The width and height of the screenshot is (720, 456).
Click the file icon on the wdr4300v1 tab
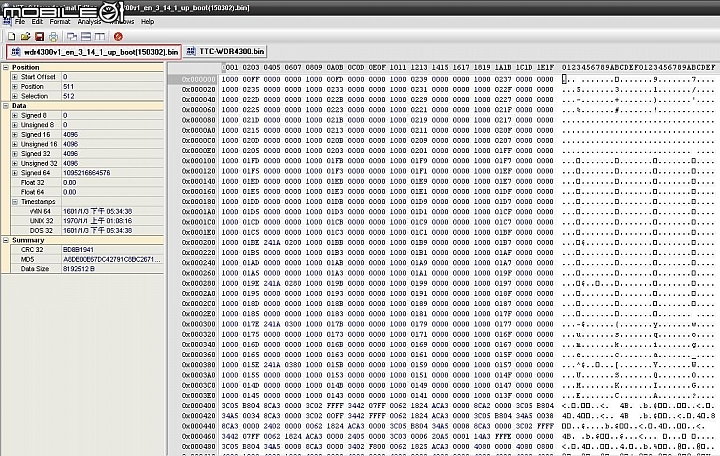16,52
